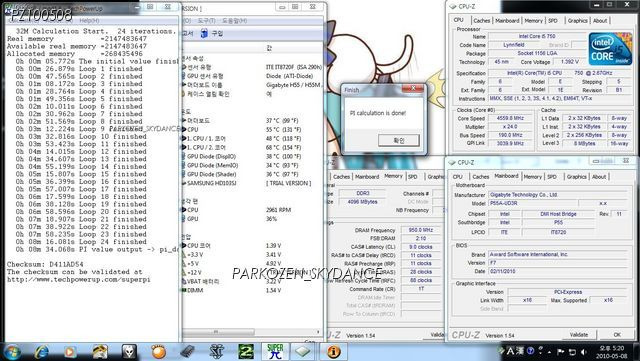Click the '1.392 V' Core Voltage value
The image size is (640, 361).
coord(570,62)
